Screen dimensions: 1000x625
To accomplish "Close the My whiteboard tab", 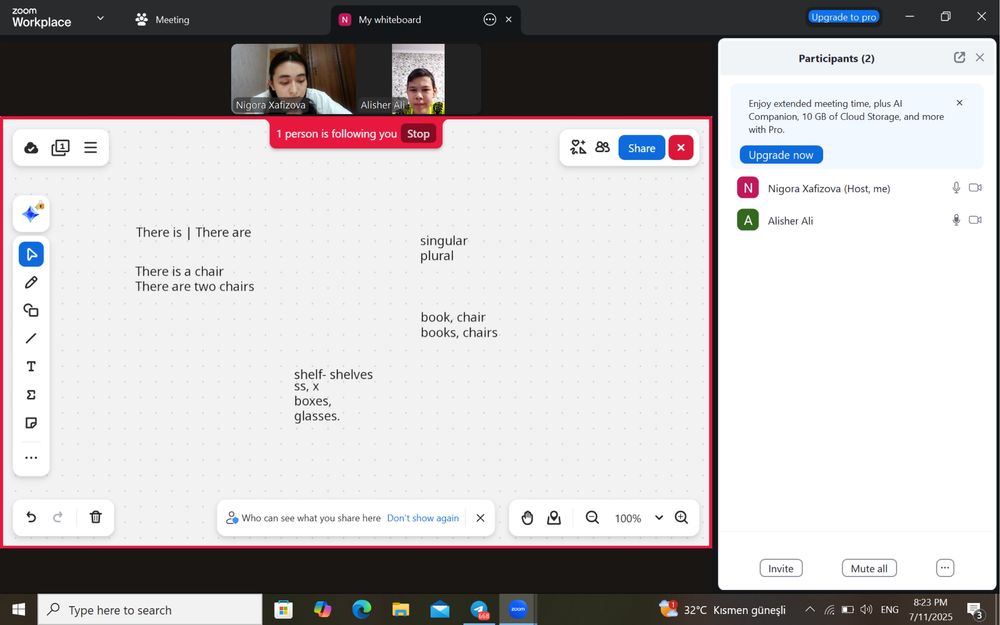I will 508,20.
